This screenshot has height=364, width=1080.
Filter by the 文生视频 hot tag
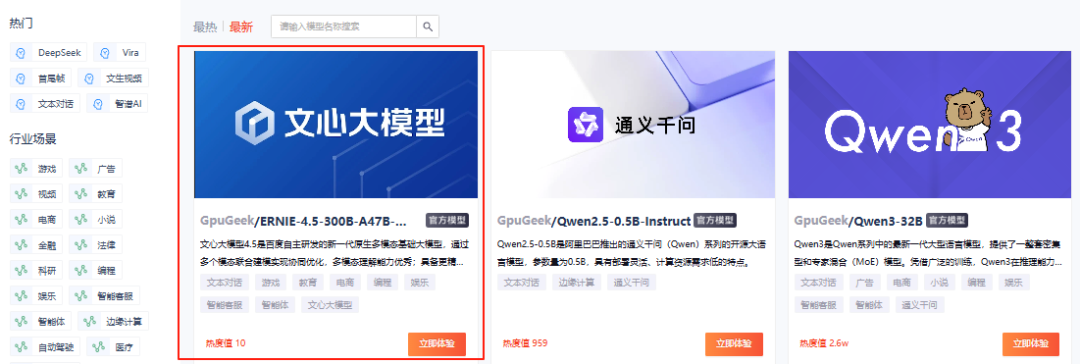[113, 78]
